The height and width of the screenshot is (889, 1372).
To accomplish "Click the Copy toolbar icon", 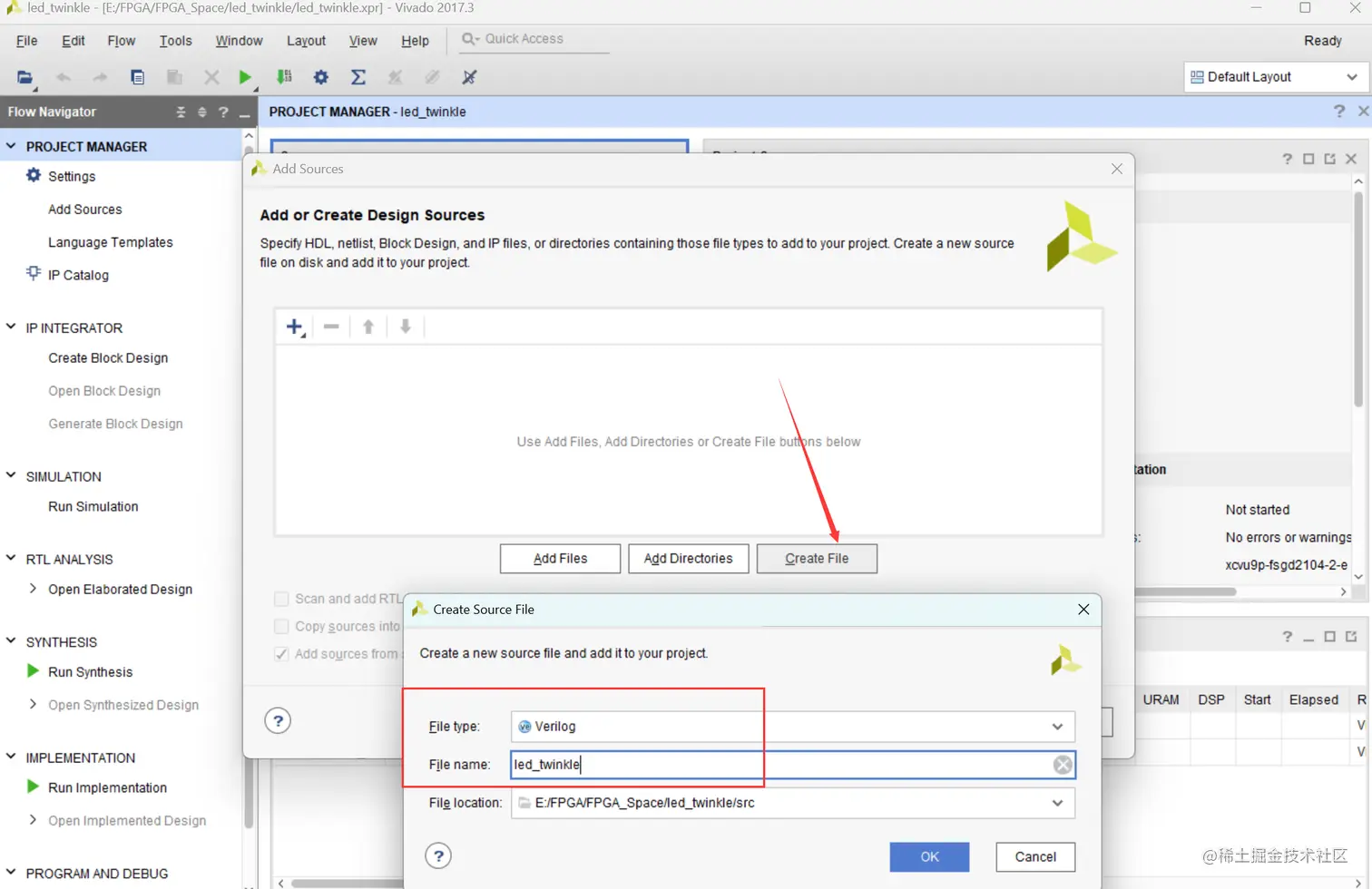I will coord(137,77).
